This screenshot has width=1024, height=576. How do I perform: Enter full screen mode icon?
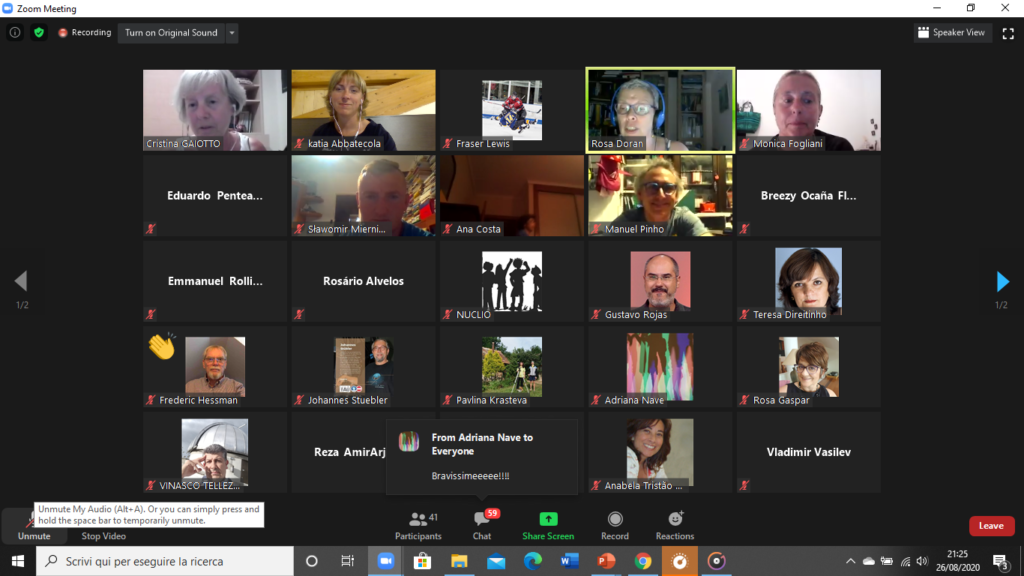[x=1008, y=33]
